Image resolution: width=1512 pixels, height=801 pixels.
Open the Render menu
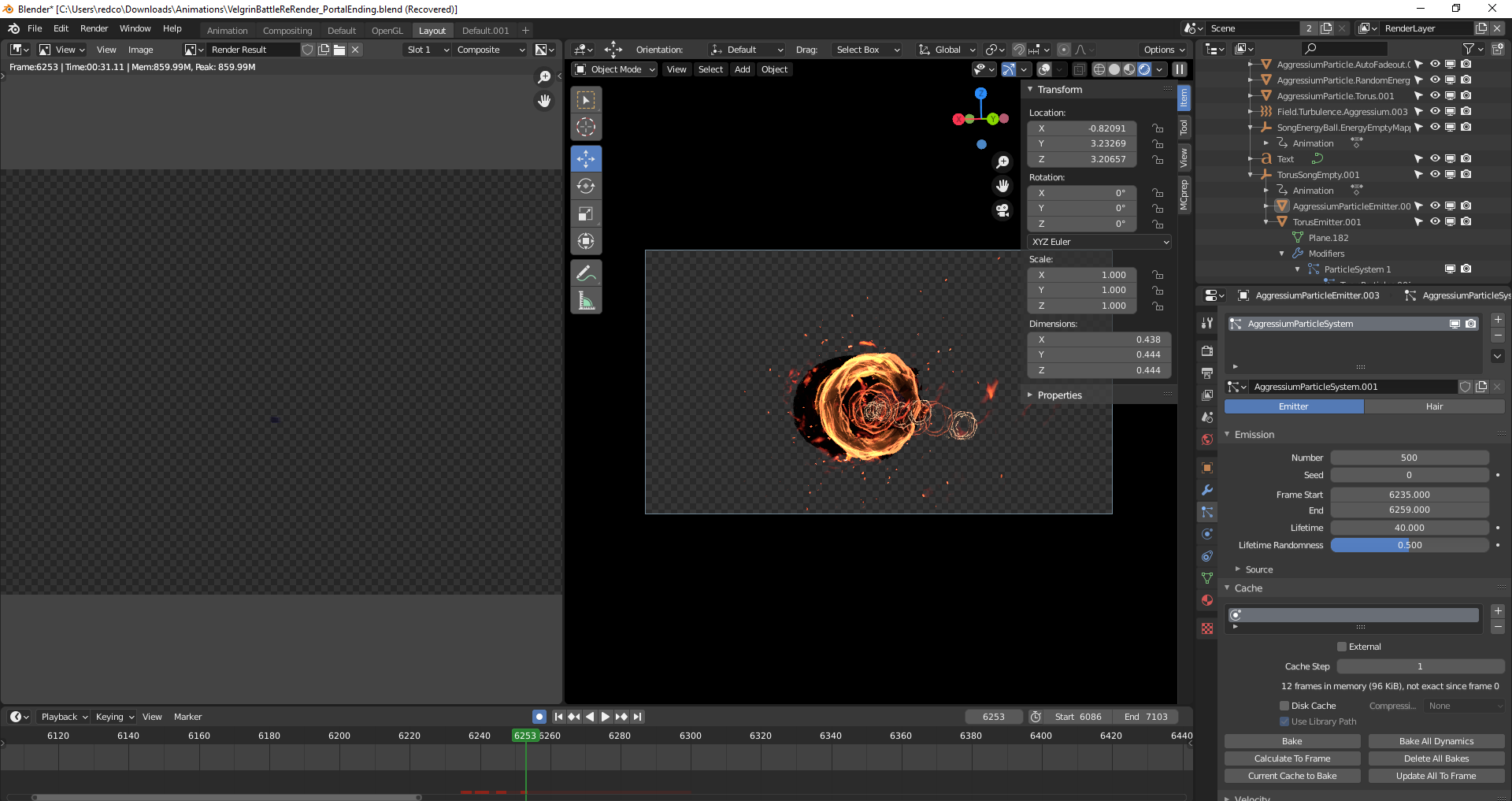(x=94, y=28)
